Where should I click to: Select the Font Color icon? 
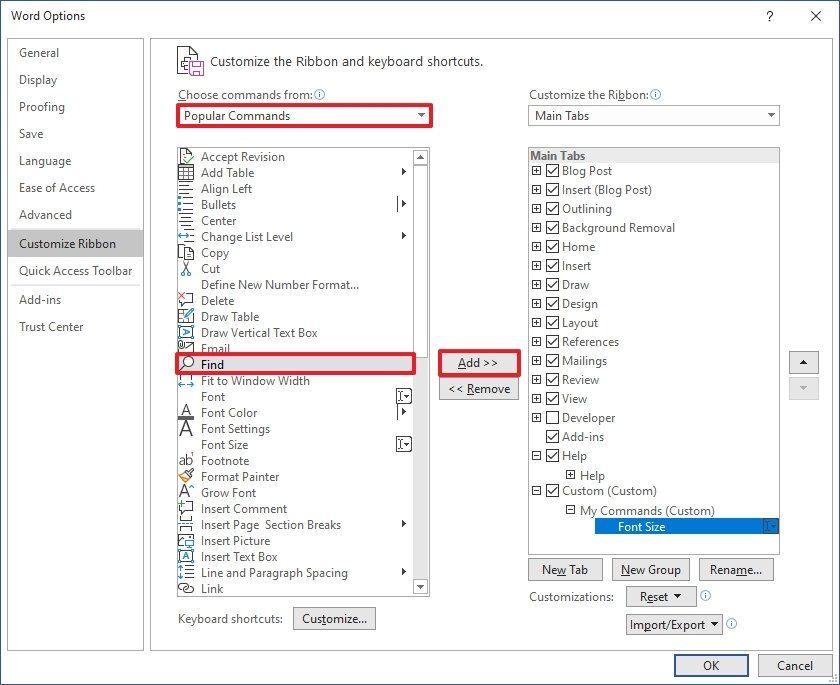186,412
